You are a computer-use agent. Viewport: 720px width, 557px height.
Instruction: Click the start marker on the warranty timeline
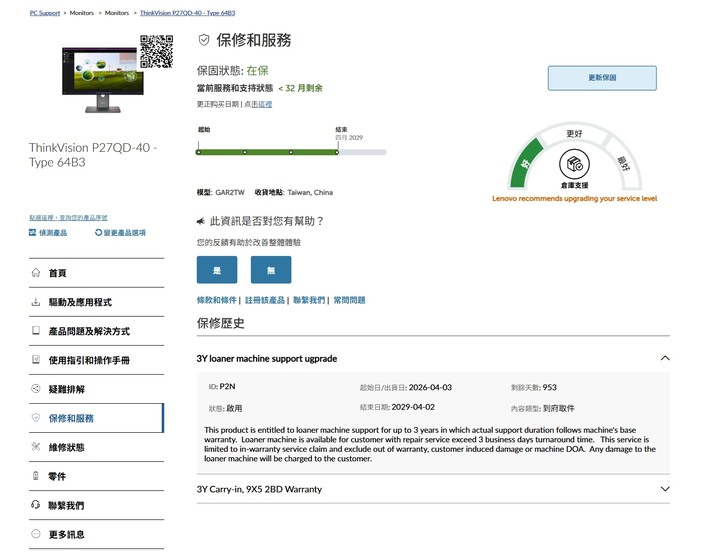198,152
